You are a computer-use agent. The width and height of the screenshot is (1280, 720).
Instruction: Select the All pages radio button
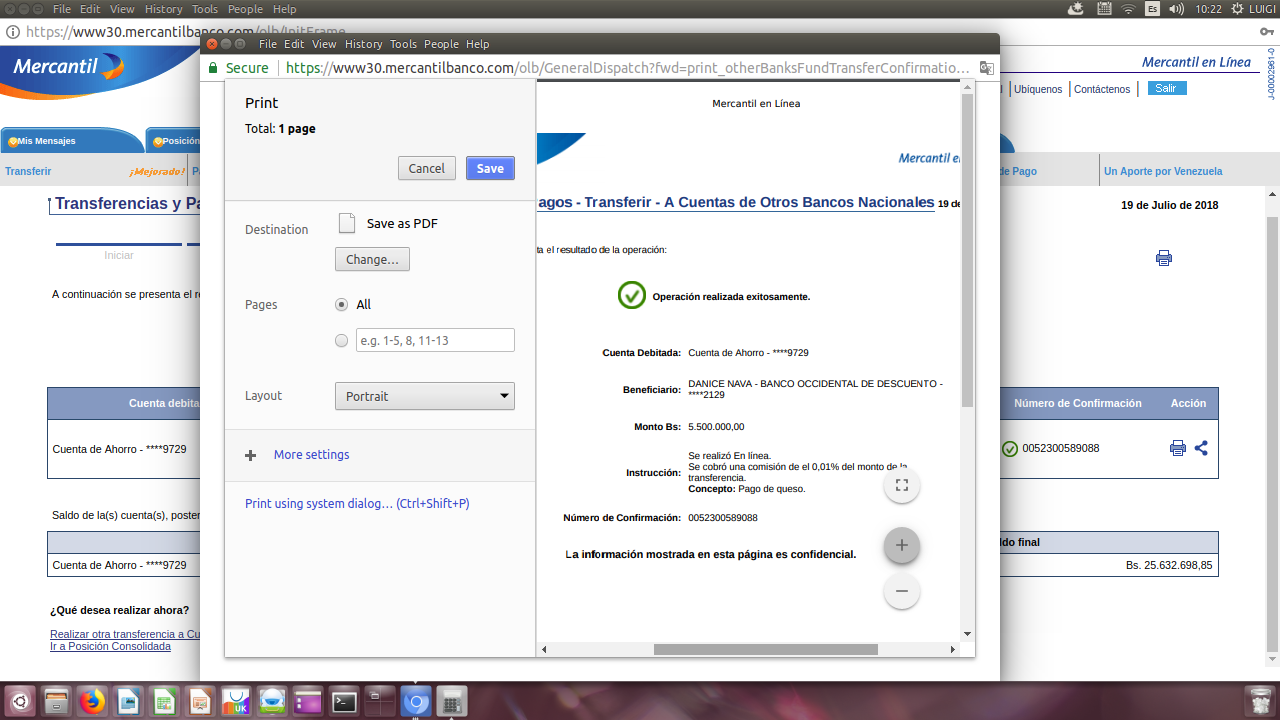pyautogui.click(x=341, y=304)
